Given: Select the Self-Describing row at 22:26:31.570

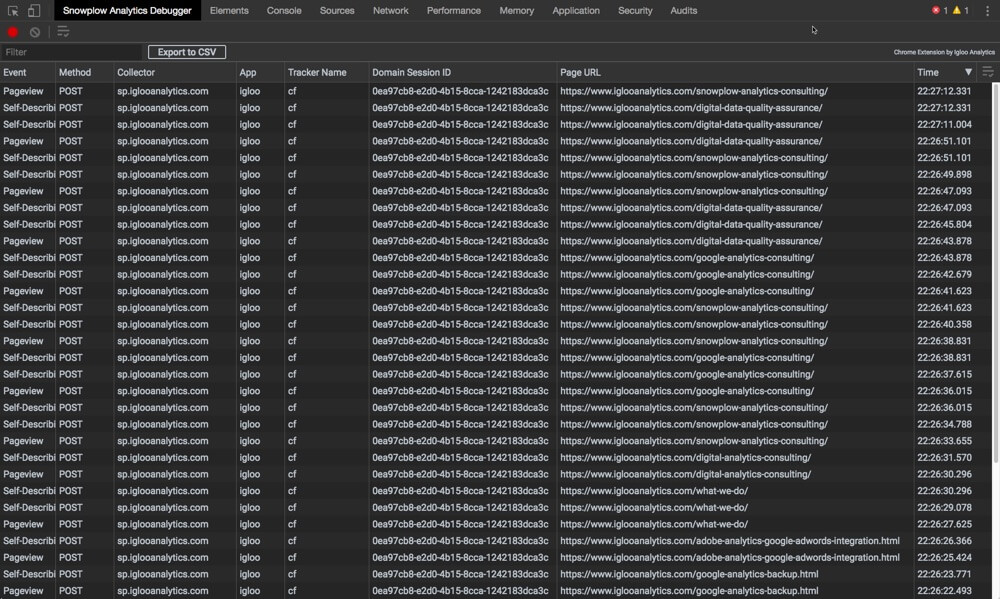Looking at the screenshot, I should click(x=496, y=457).
